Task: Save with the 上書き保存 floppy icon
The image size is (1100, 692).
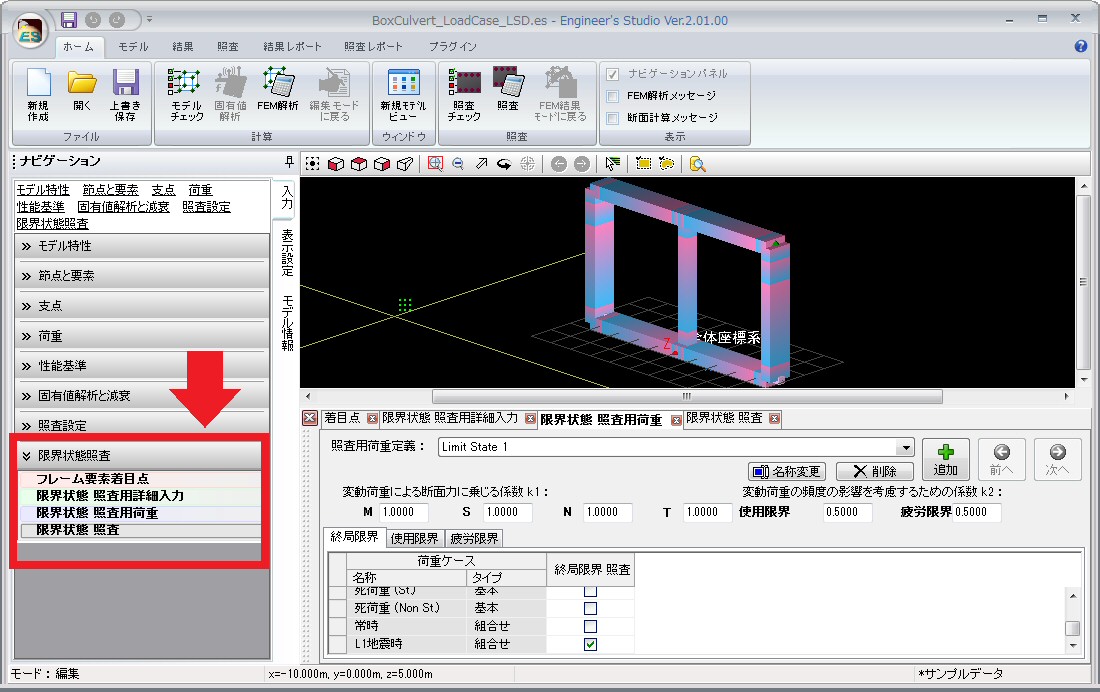Action: [x=126, y=95]
